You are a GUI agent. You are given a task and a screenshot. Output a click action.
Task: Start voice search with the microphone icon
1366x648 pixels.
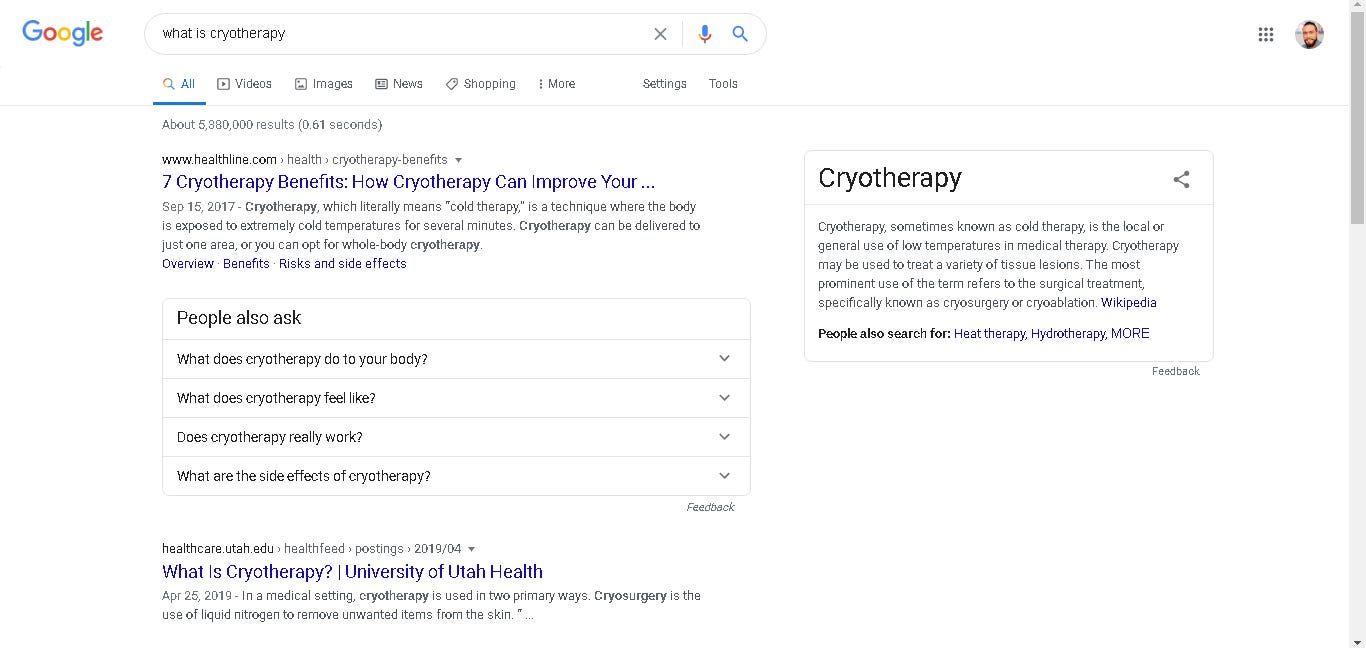[704, 33]
